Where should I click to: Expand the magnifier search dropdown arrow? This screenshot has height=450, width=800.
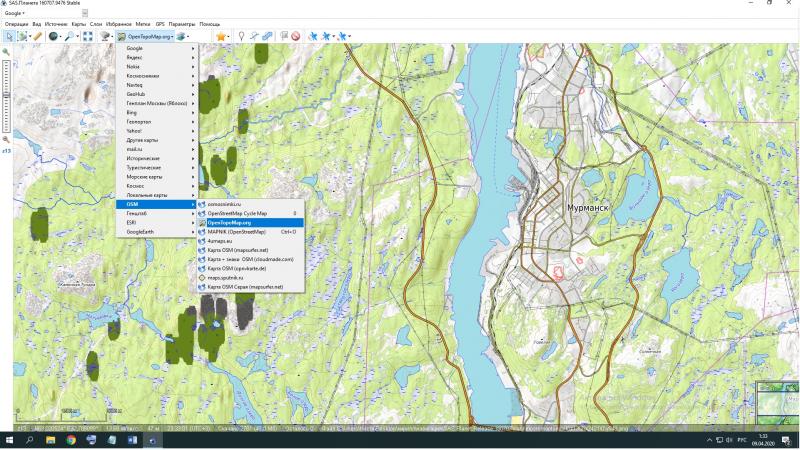(78, 36)
